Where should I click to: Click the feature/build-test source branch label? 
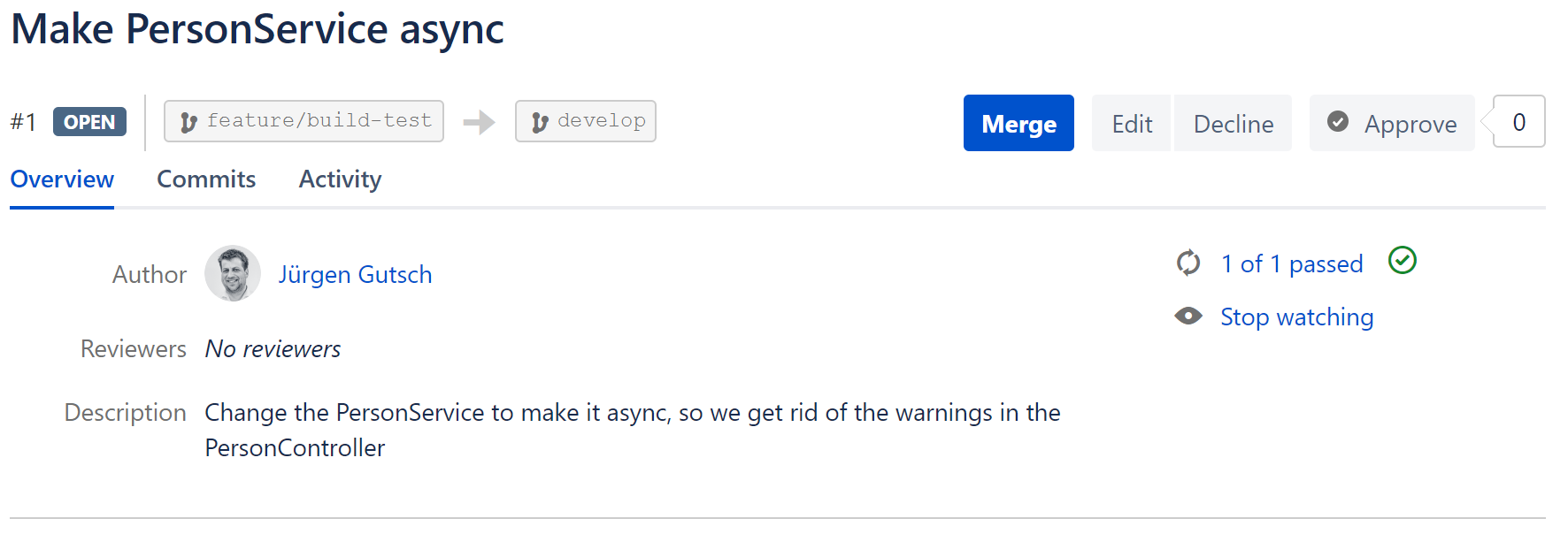click(319, 121)
